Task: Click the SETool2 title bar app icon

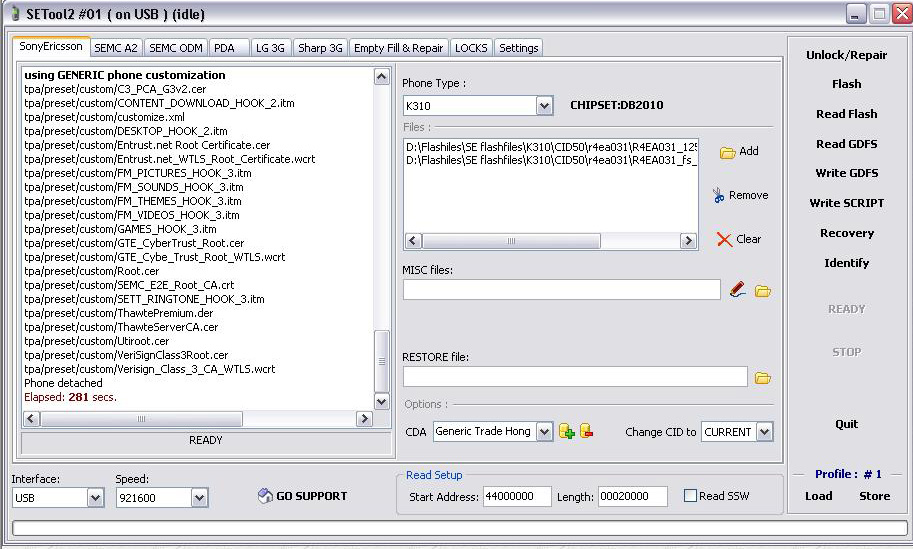Action: [15, 14]
